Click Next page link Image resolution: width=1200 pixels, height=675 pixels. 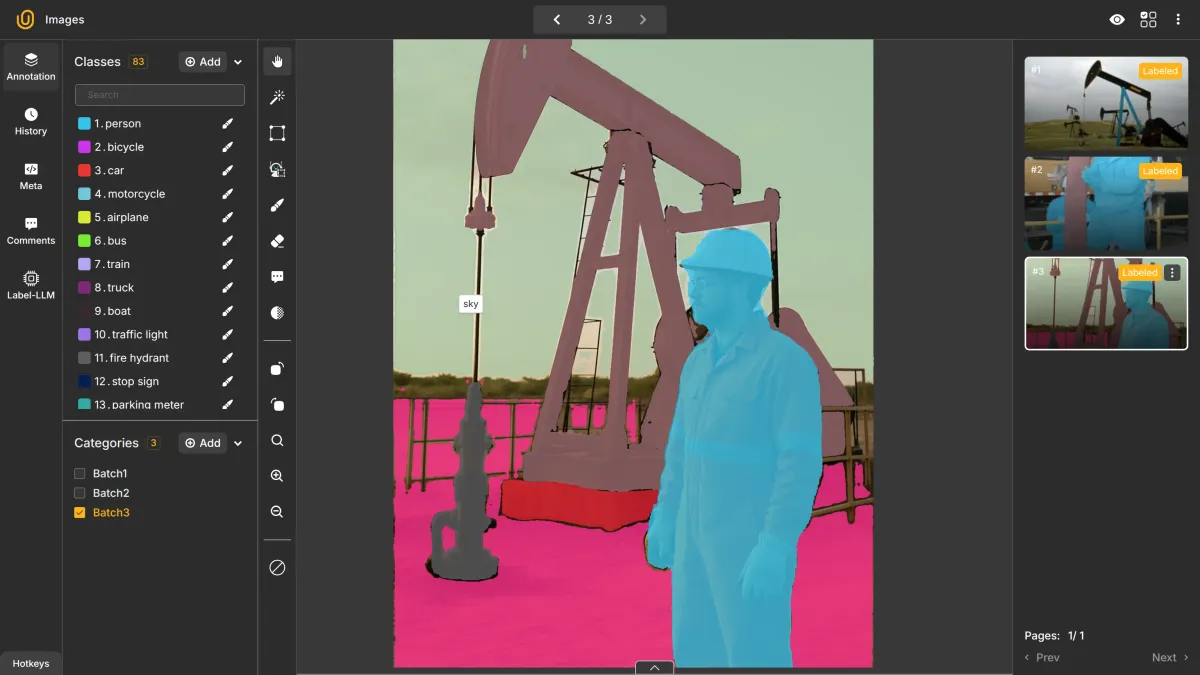(1170, 657)
